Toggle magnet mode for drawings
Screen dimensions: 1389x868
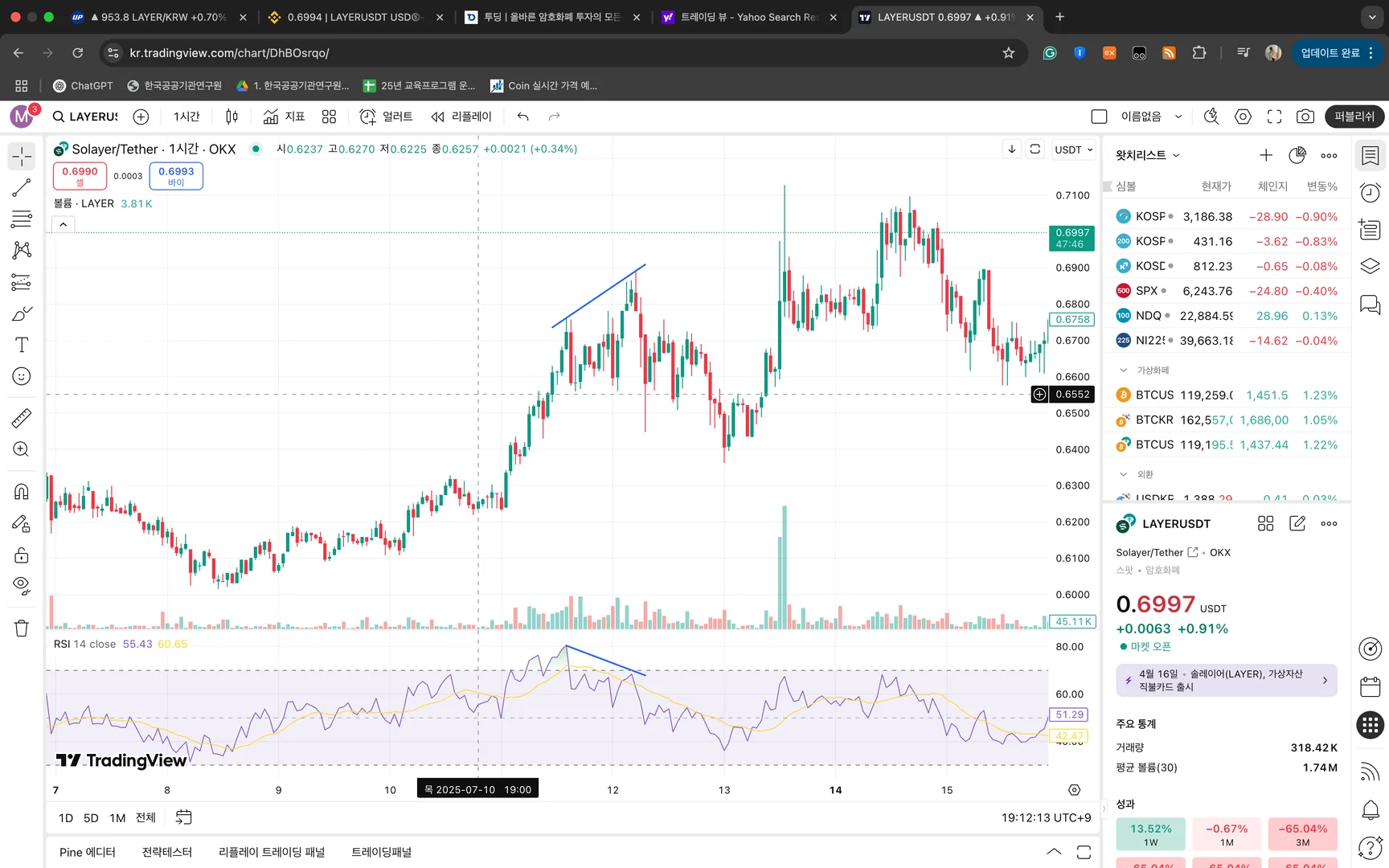click(22, 492)
